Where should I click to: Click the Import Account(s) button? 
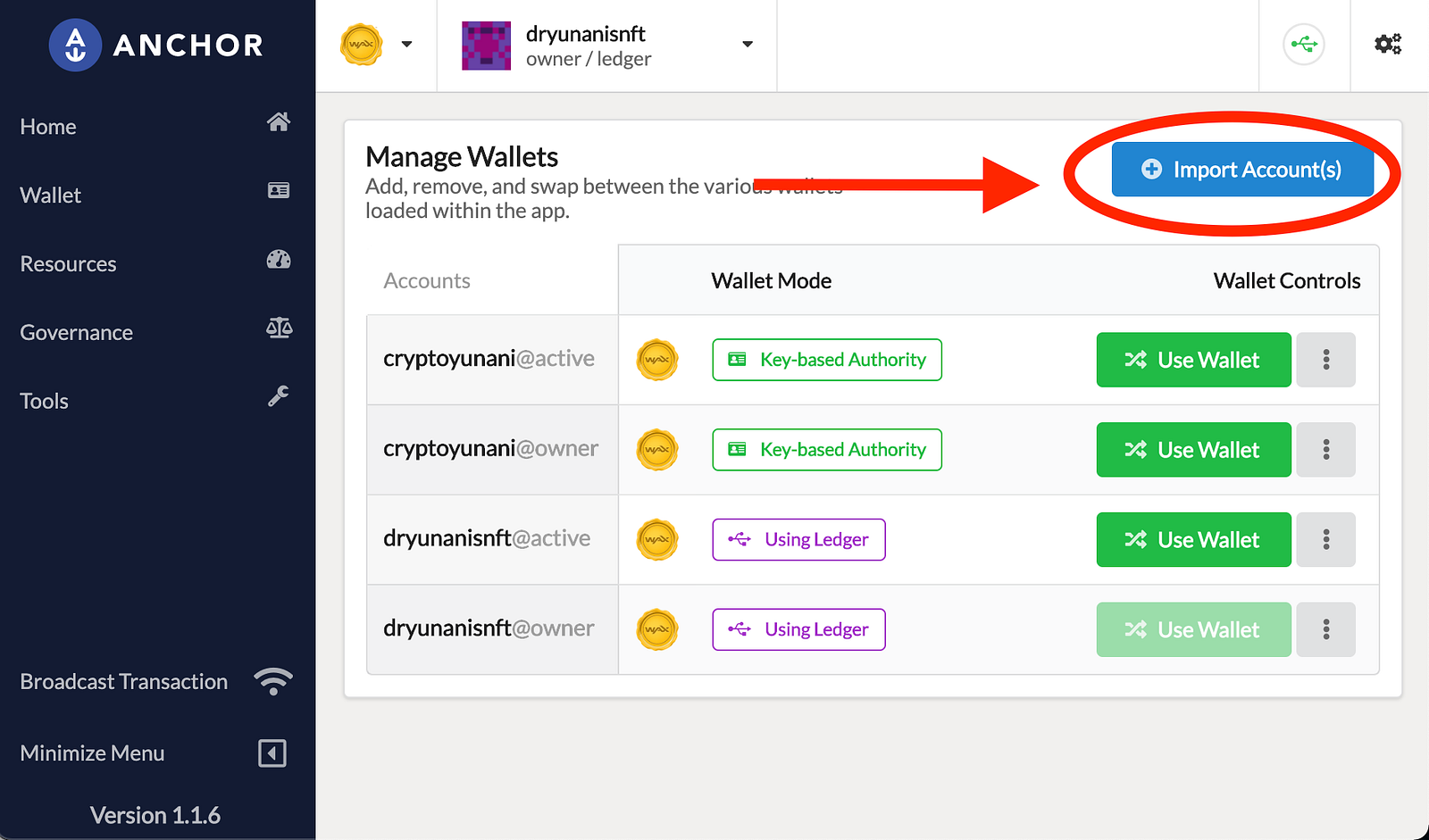pos(1241,170)
